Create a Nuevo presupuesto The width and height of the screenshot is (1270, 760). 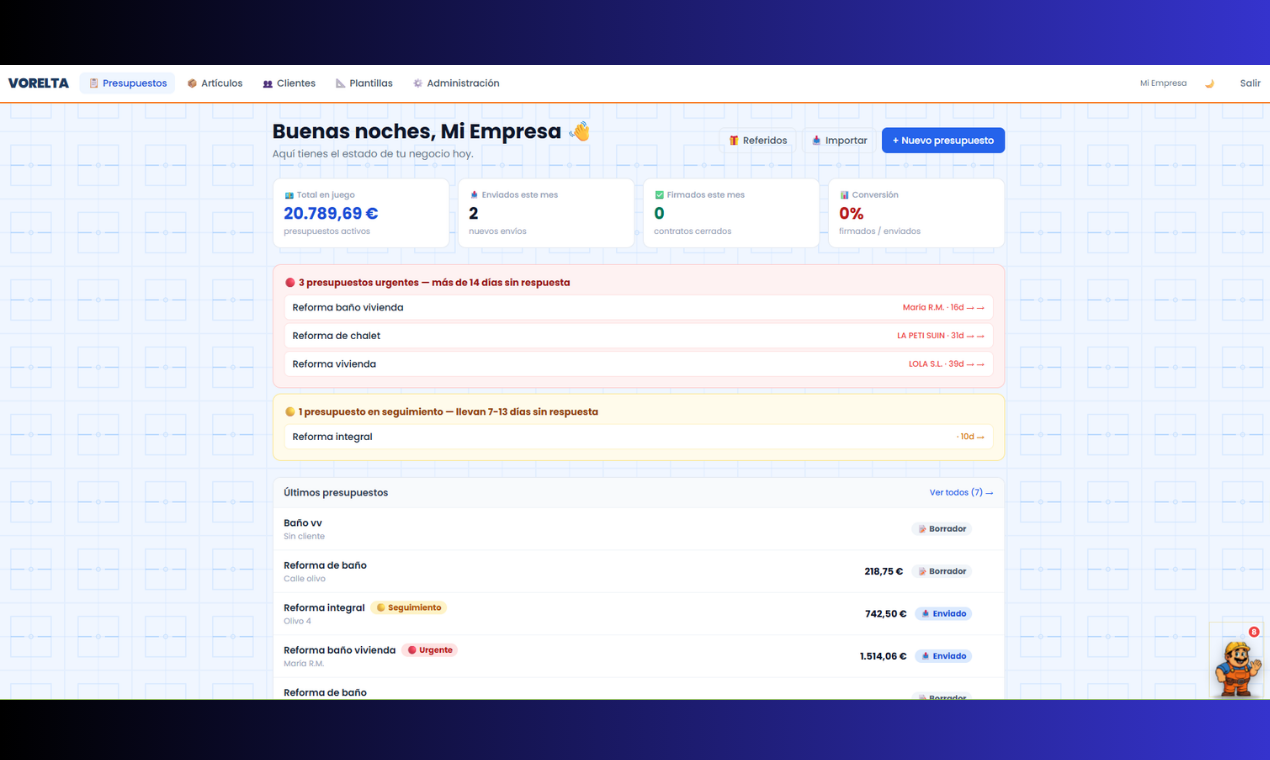click(x=943, y=140)
